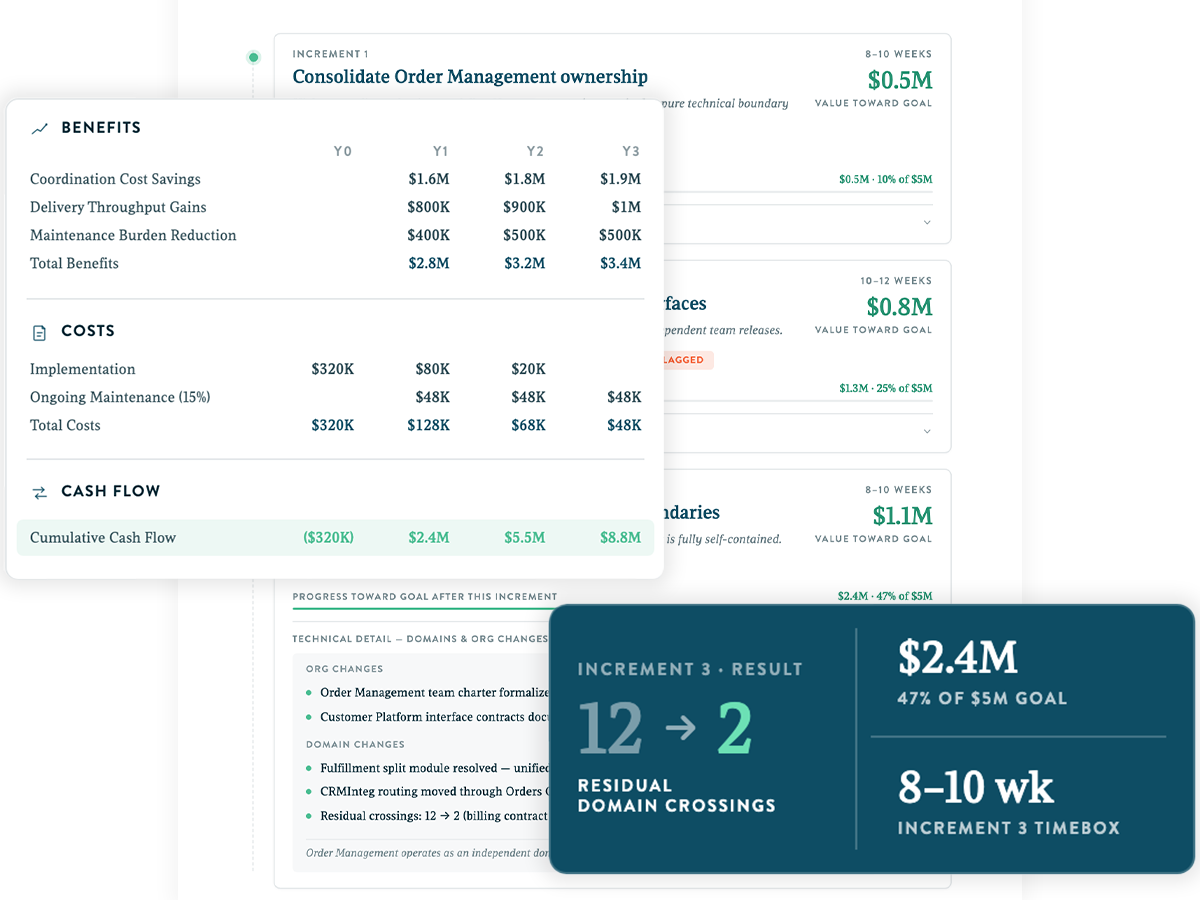Select the Coordination Cost Savings row label
Screen dimensions: 1200x900
(x=115, y=180)
